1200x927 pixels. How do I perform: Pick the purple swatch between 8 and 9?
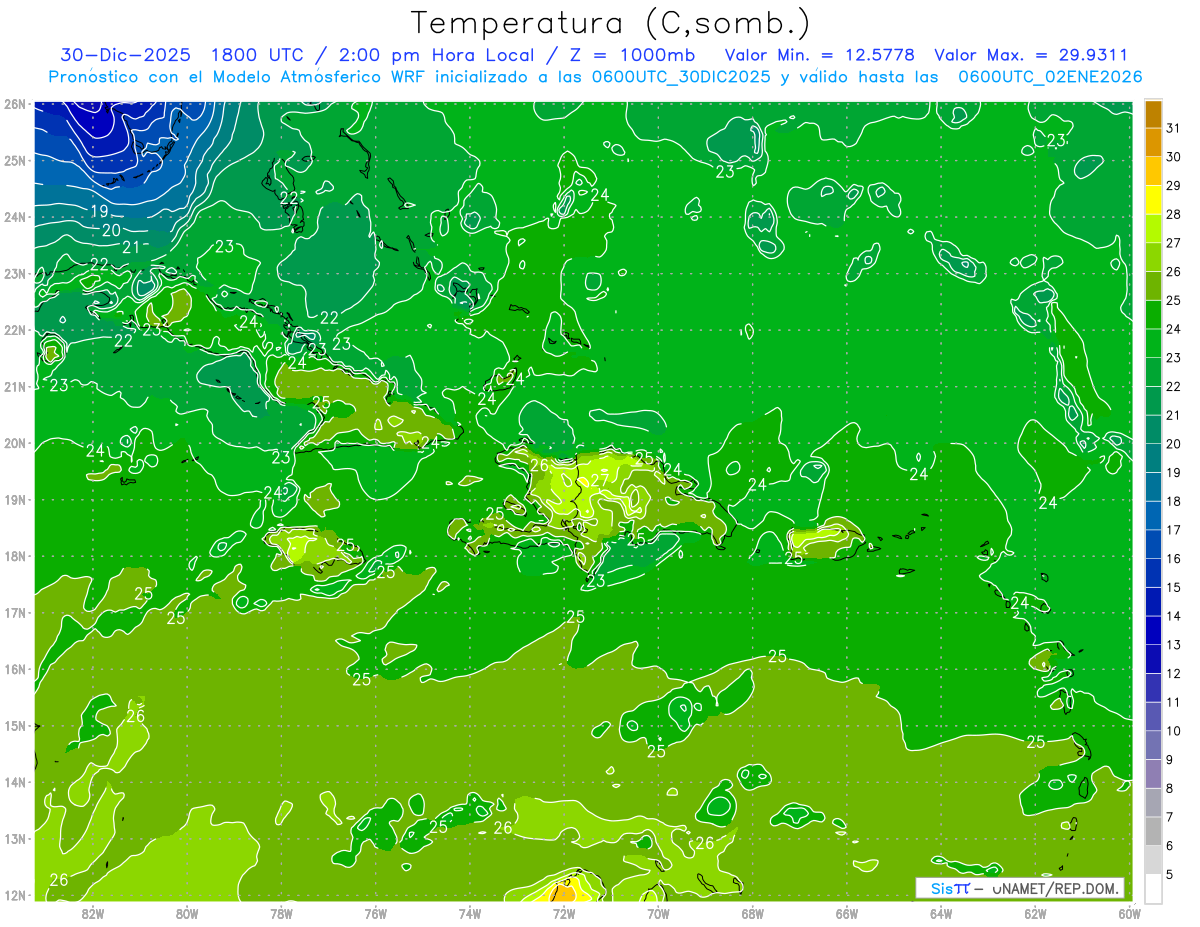click(1153, 773)
